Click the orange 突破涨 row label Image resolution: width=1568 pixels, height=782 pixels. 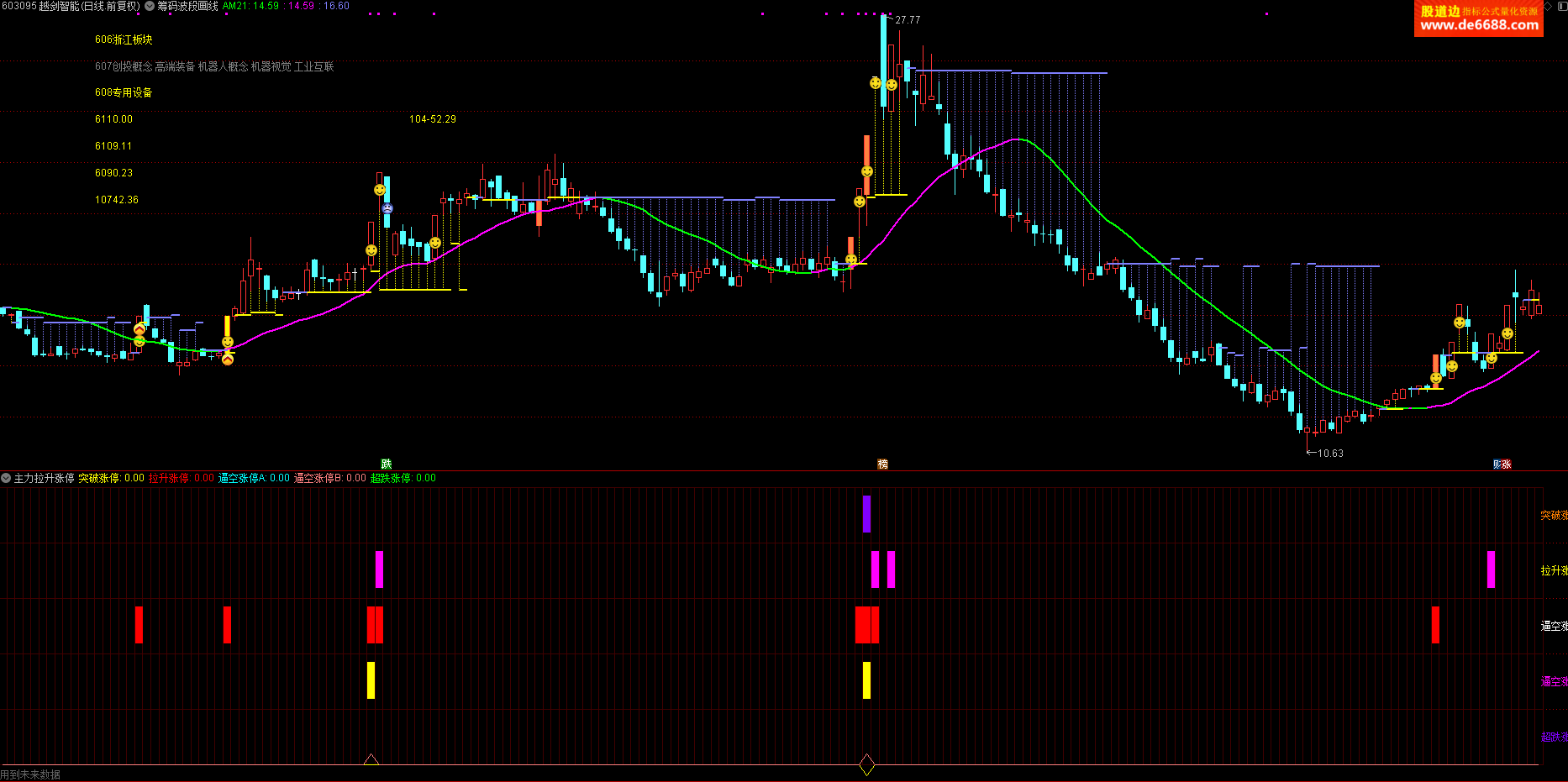[1554, 515]
